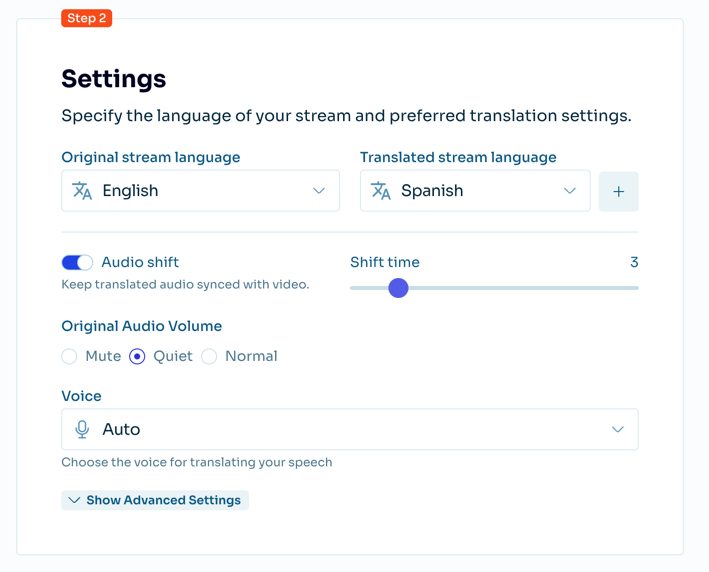
Task: Click the chevron icon before Show Advanced Settings
Action: coord(74,500)
